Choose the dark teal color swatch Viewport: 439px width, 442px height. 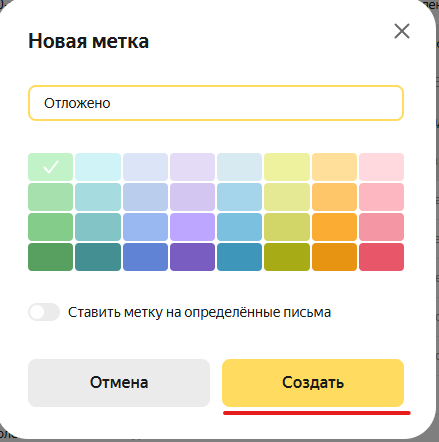98,257
